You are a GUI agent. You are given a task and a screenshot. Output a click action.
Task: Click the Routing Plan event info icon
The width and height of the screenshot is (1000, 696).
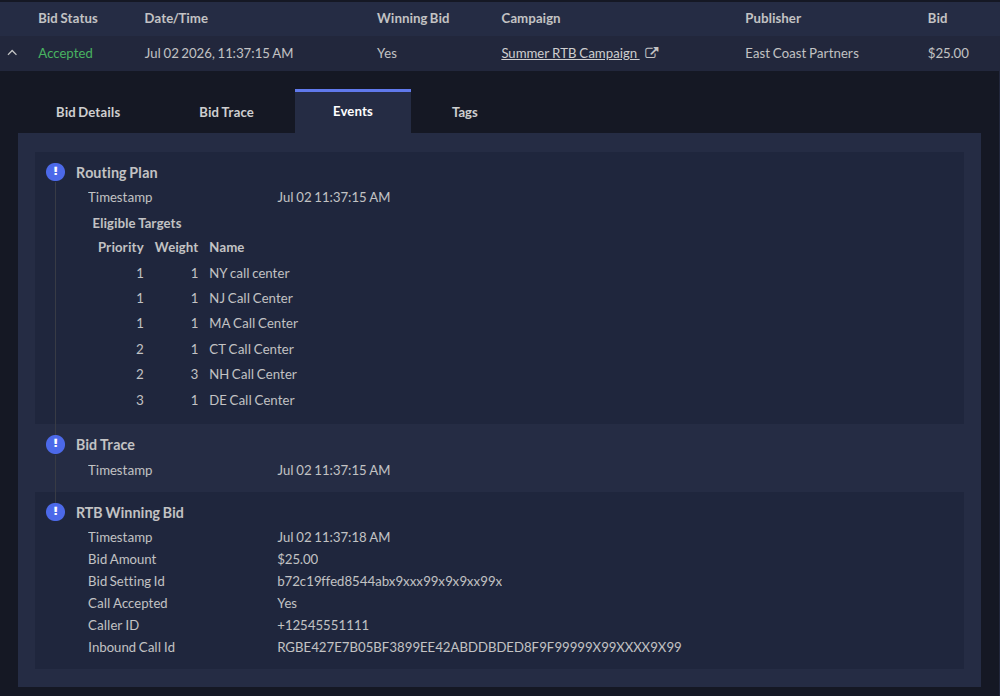coord(55,172)
